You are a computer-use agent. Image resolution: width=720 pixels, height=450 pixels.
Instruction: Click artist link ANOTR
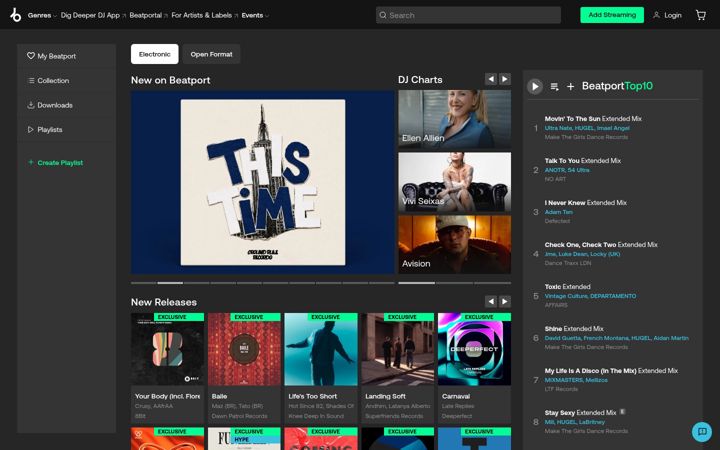pyautogui.click(x=554, y=170)
